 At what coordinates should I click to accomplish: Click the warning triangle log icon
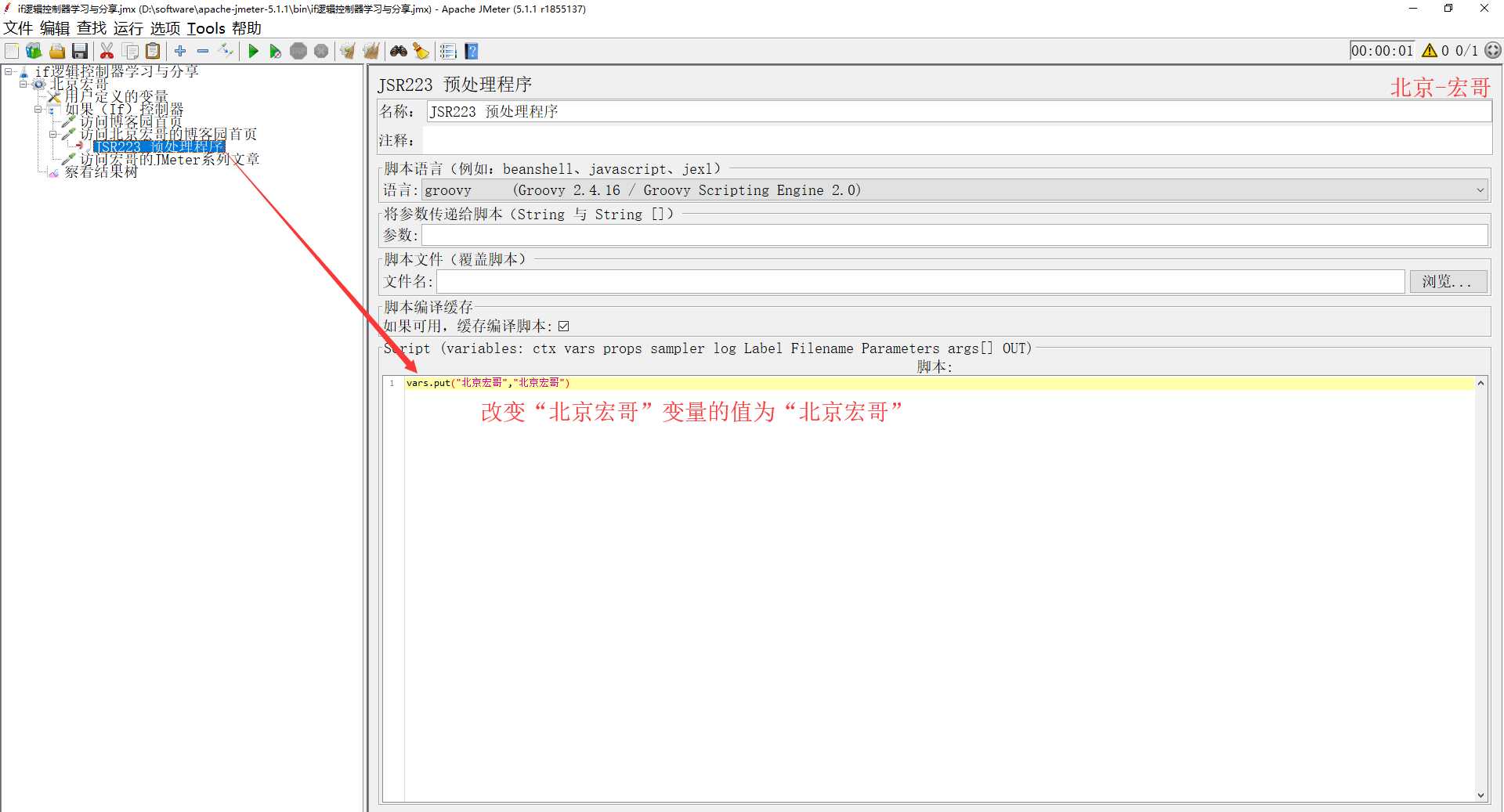[1430, 50]
